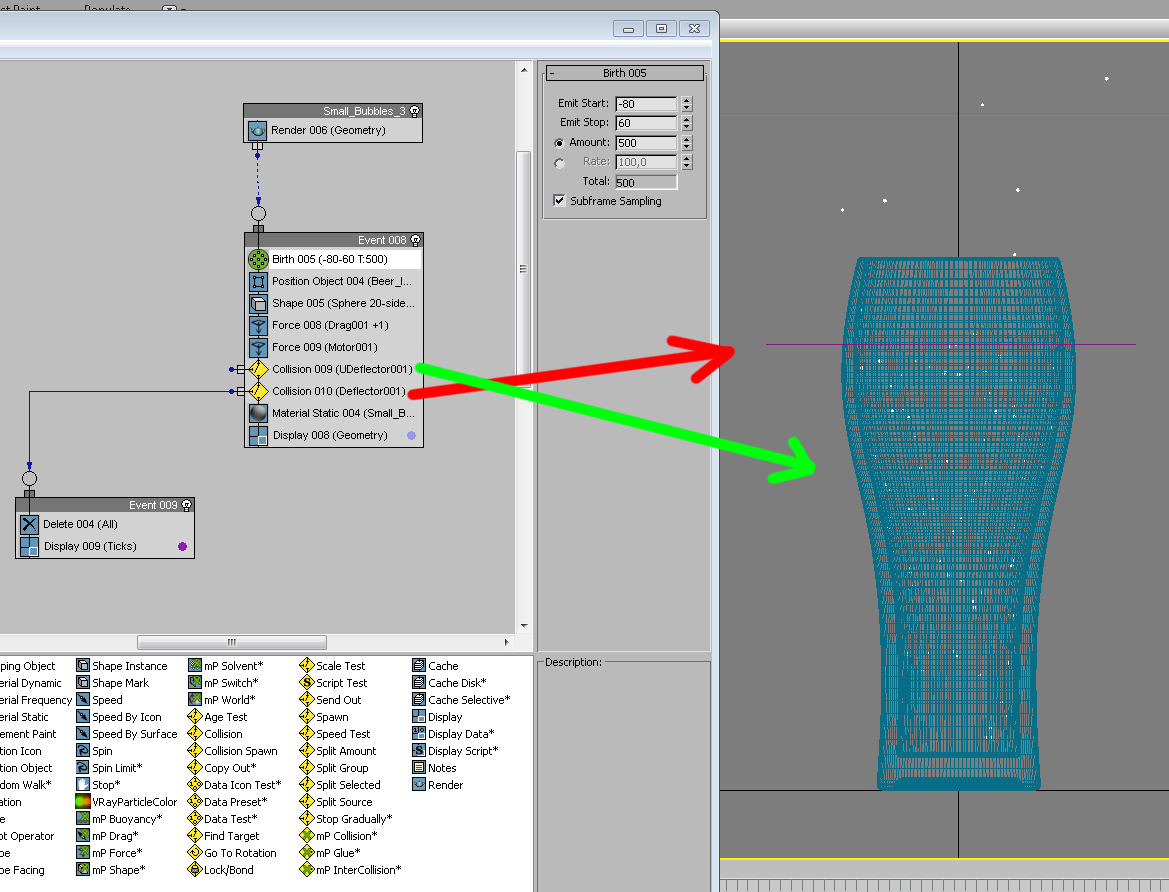Select the Force 008 Drag001 operator
This screenshot has width=1169, height=892.
coord(330,325)
